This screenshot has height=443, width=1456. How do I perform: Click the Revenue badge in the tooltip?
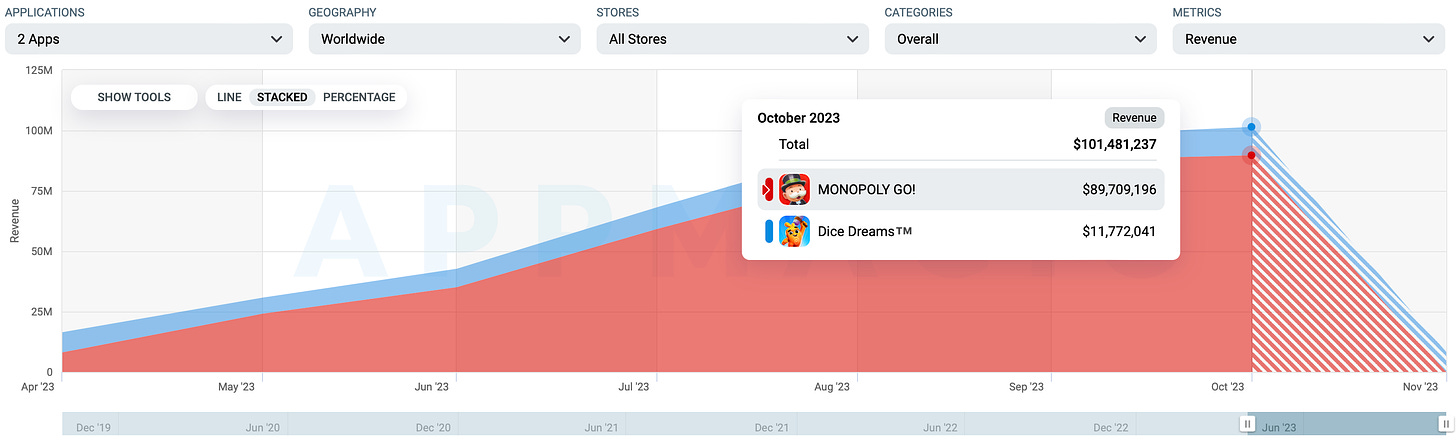(x=1134, y=118)
